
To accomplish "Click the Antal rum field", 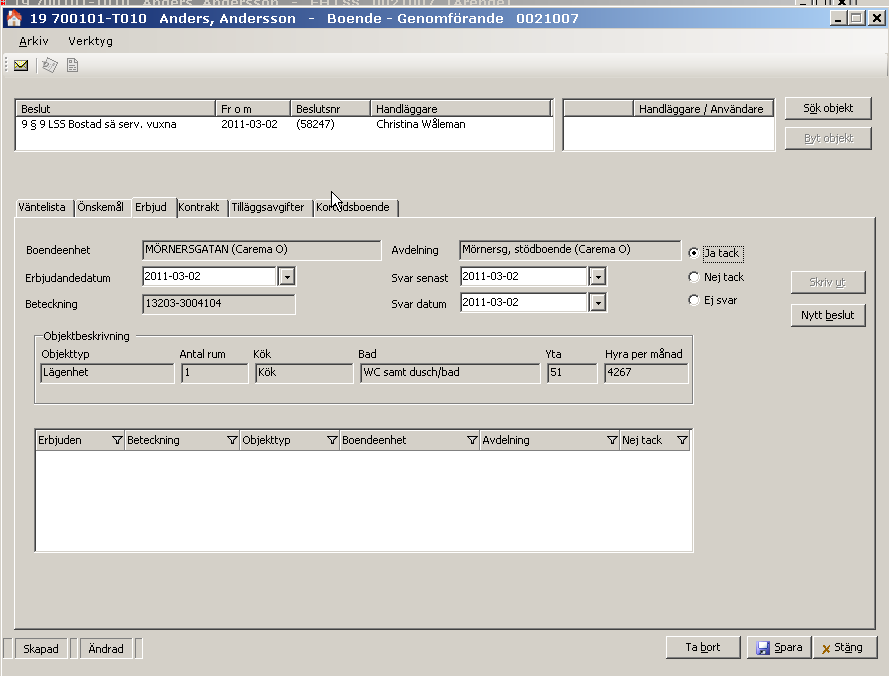I will [x=215, y=373].
